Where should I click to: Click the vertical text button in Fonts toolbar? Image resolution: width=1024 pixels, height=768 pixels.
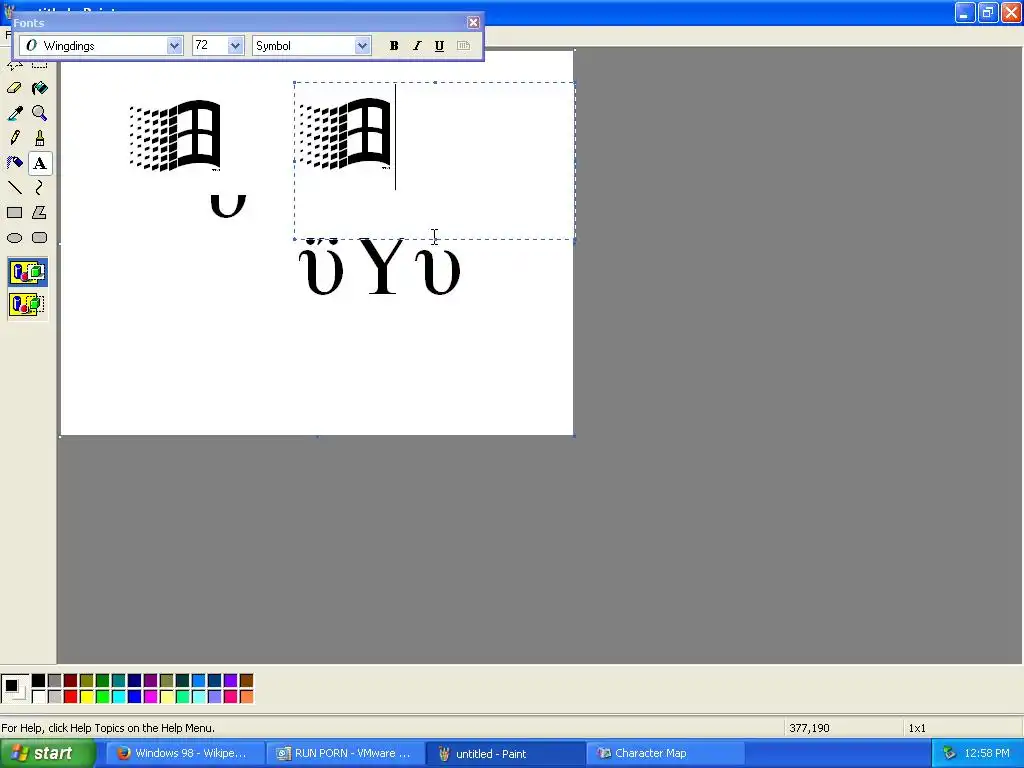[463, 46]
